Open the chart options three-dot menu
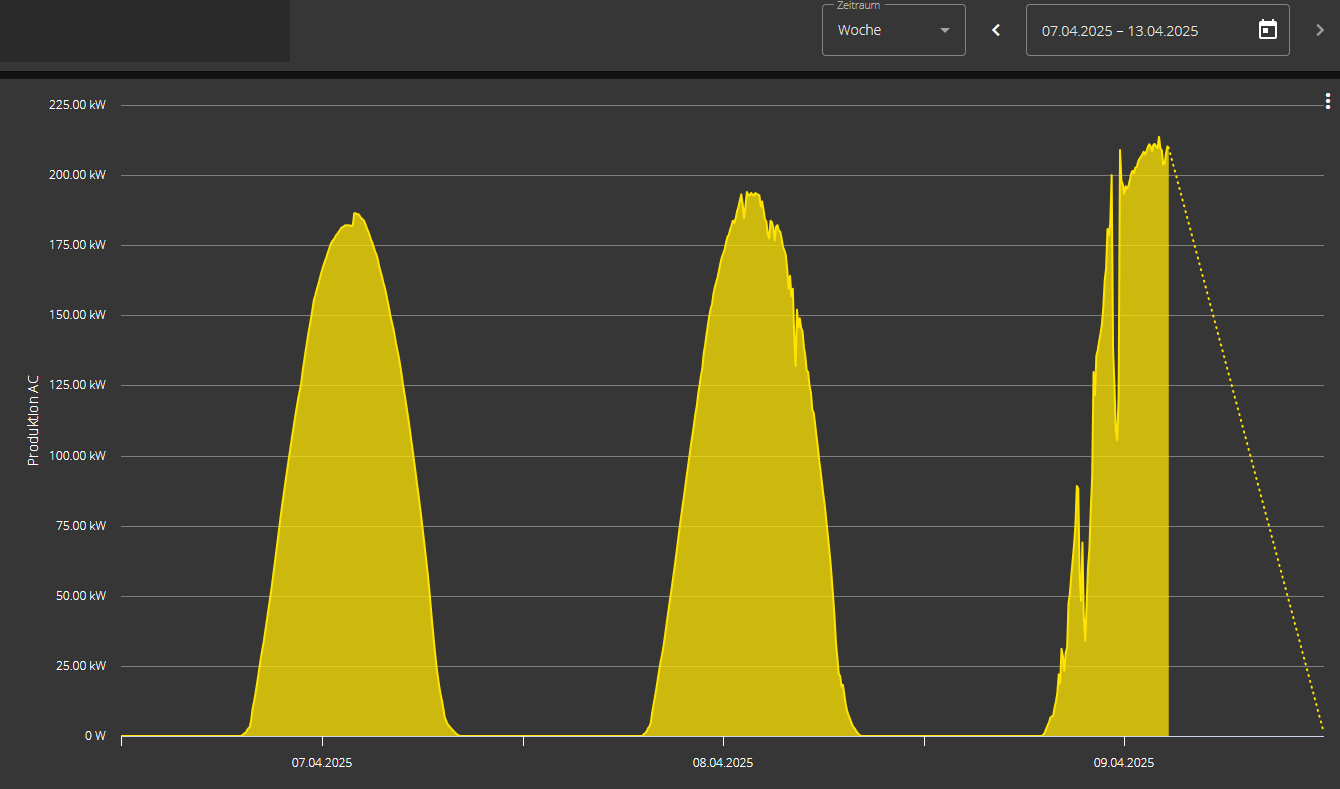 [x=1327, y=101]
